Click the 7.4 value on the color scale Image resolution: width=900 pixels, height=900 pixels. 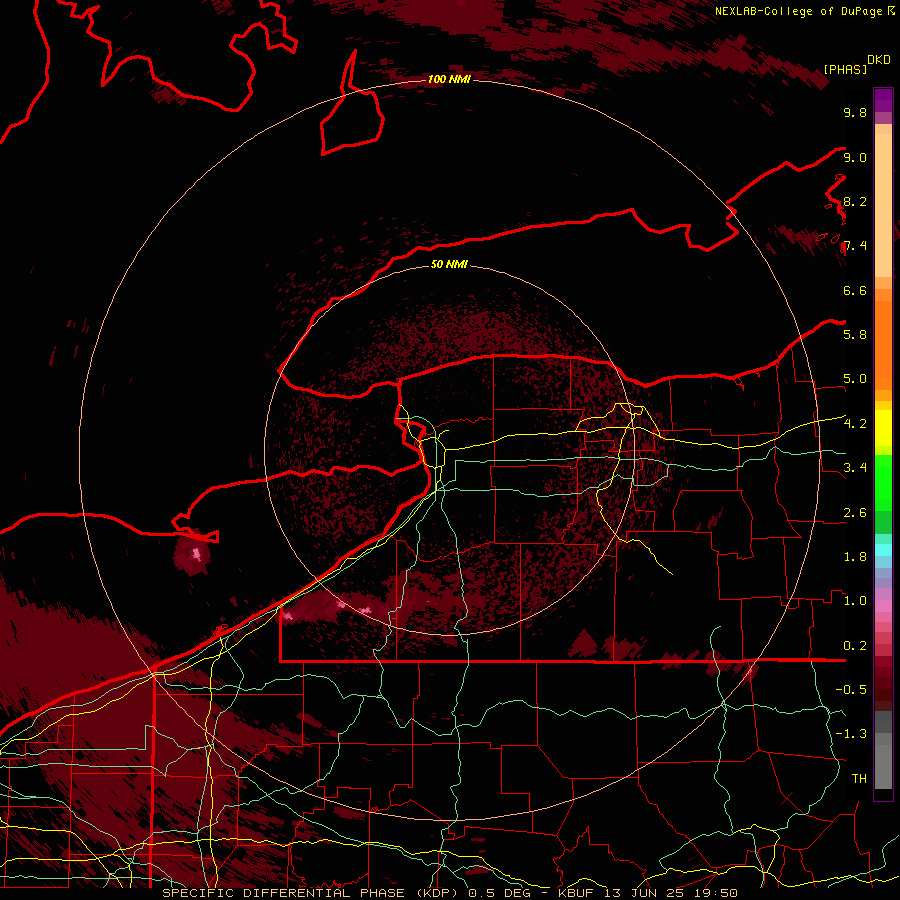(855, 246)
